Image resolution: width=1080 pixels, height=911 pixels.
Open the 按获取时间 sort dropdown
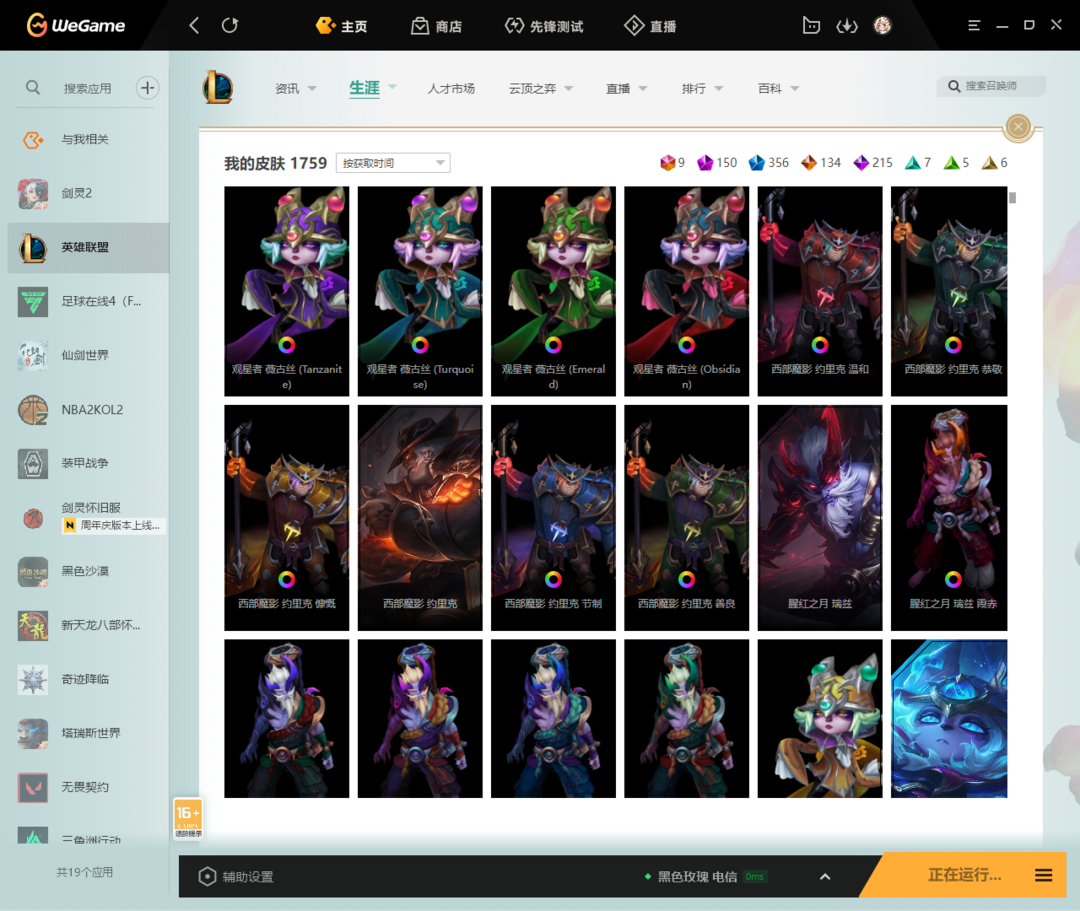click(393, 163)
